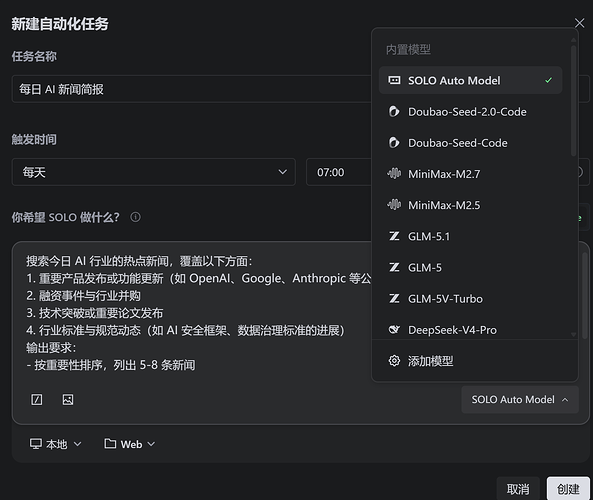
Task: Open the 每天 frequency dropdown
Action: (x=154, y=172)
